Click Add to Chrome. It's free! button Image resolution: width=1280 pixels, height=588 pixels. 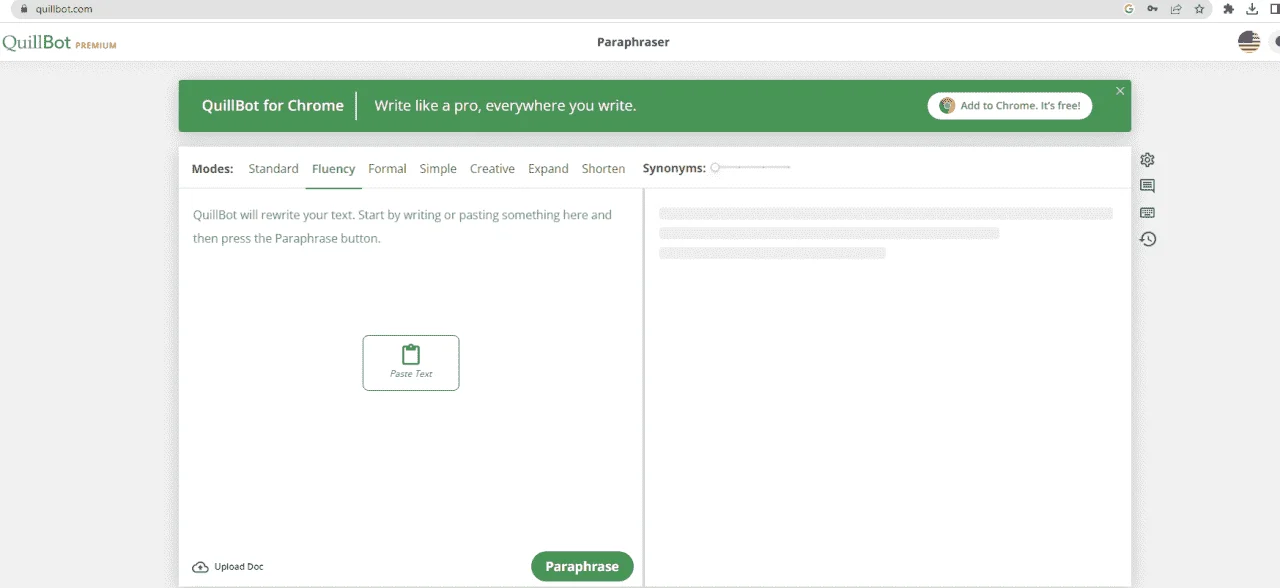[1010, 106]
